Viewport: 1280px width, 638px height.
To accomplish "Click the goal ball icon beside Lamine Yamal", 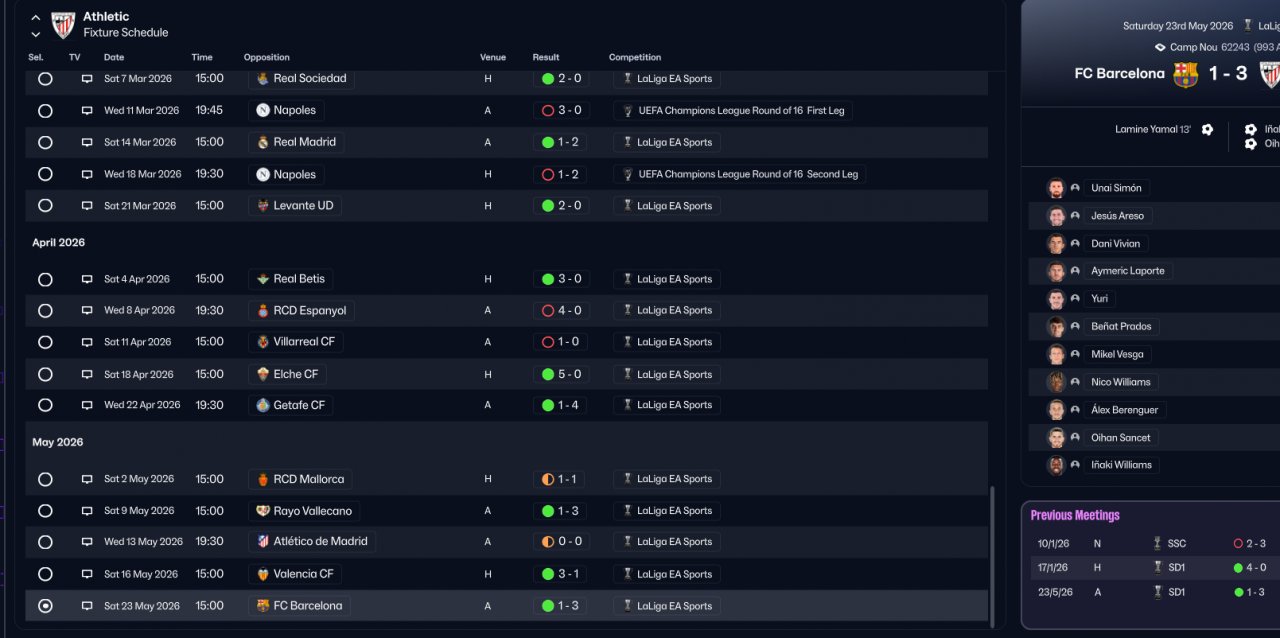I will (x=1207, y=129).
